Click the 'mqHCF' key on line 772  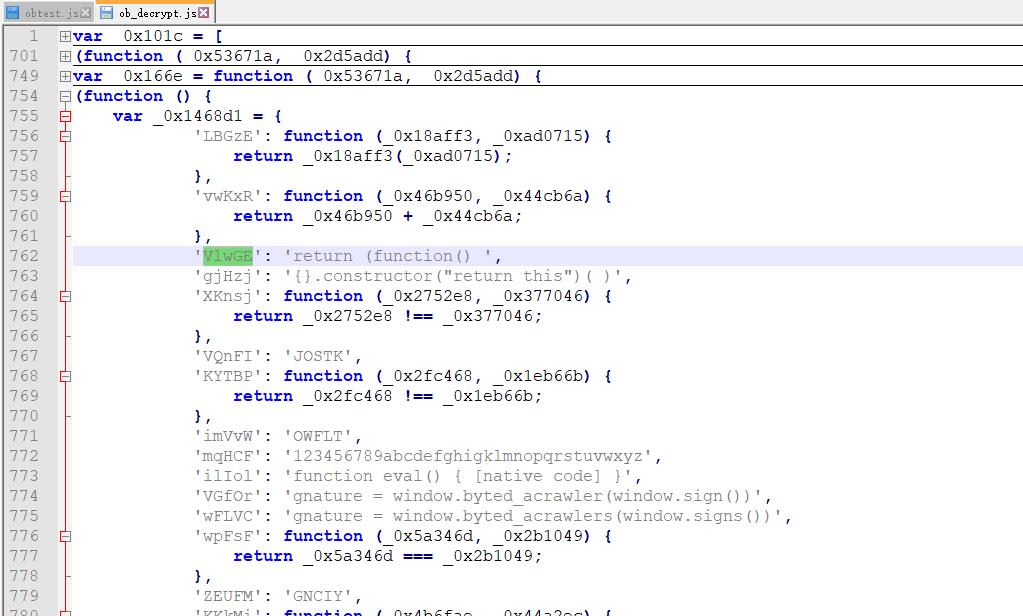[x=228, y=456]
